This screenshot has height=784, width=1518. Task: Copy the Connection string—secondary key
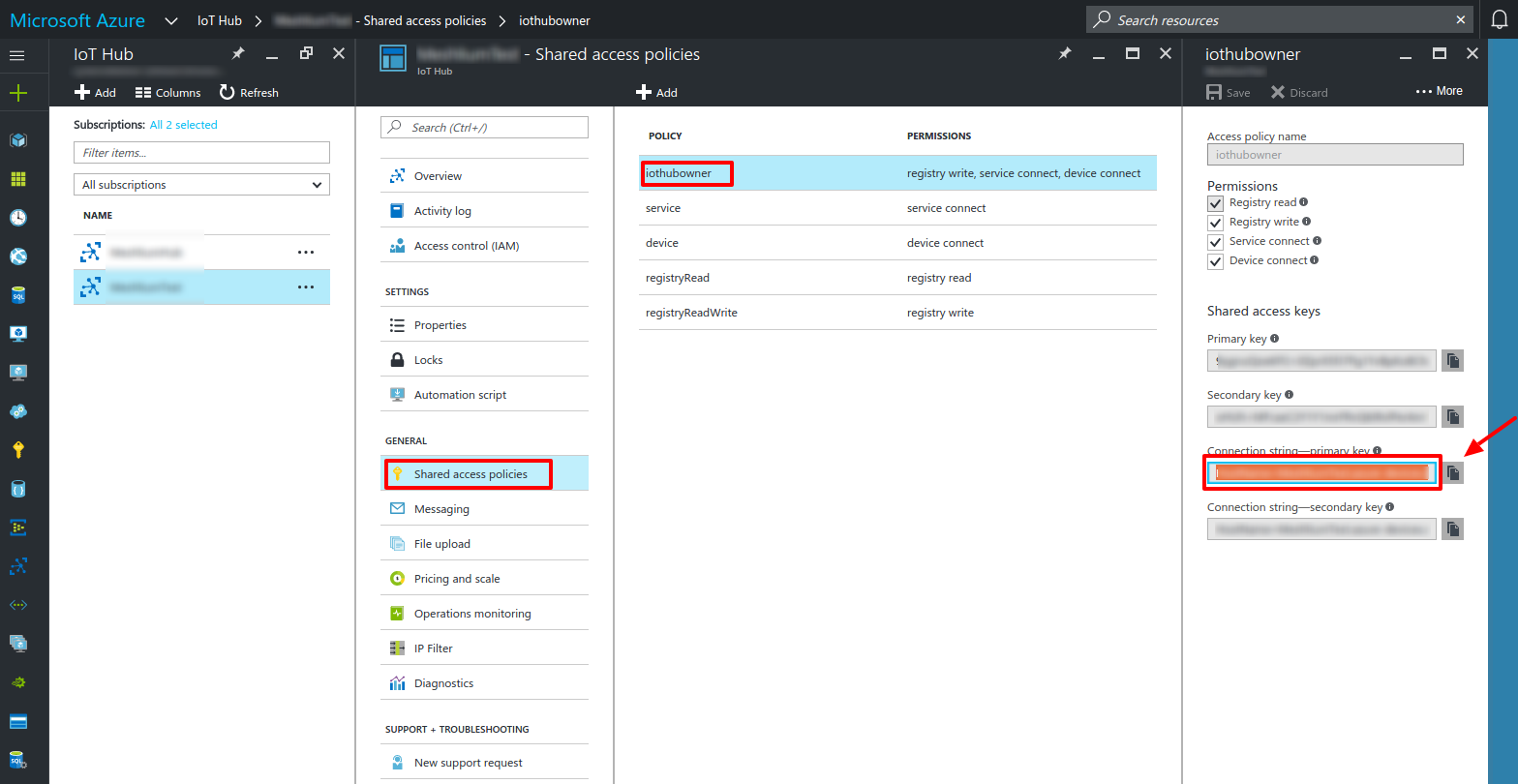[x=1452, y=528]
